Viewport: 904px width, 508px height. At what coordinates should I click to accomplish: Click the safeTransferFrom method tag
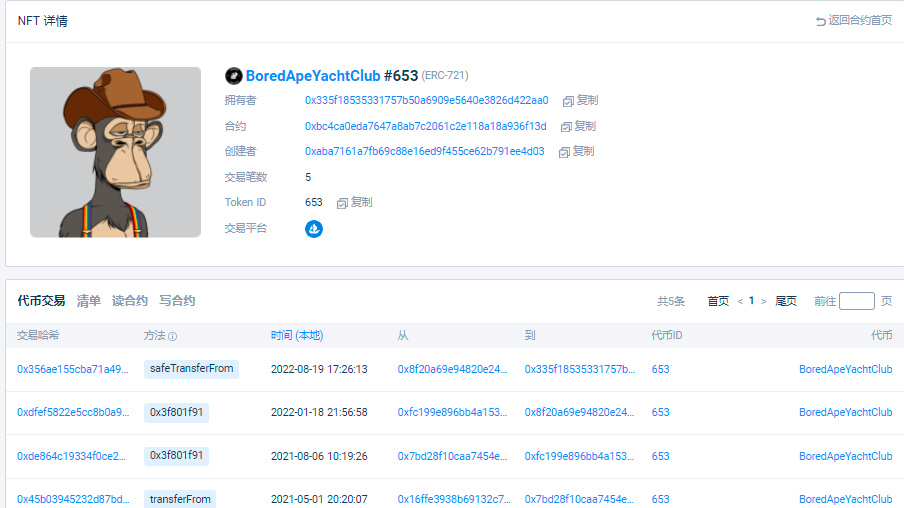coord(191,368)
